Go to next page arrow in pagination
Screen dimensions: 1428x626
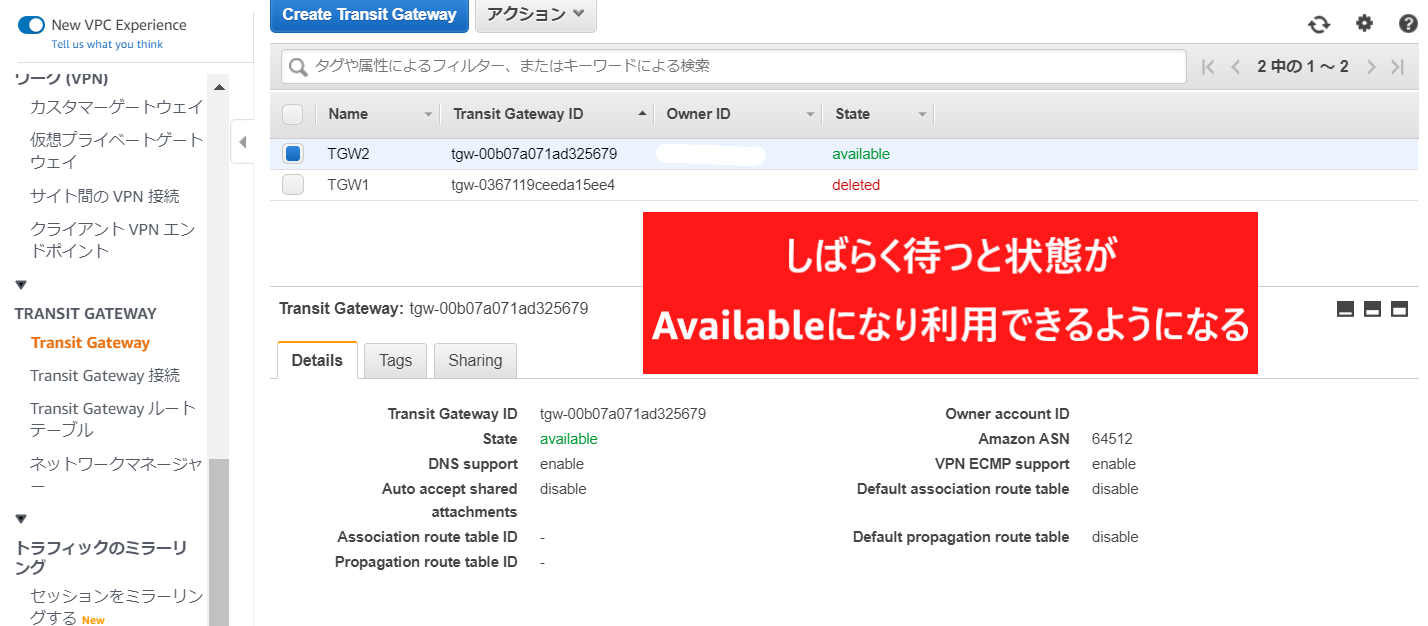pos(1371,67)
